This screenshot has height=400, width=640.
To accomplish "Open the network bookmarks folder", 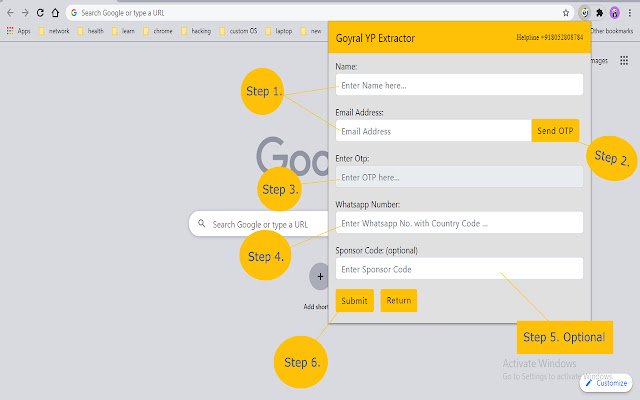I will click(54, 31).
